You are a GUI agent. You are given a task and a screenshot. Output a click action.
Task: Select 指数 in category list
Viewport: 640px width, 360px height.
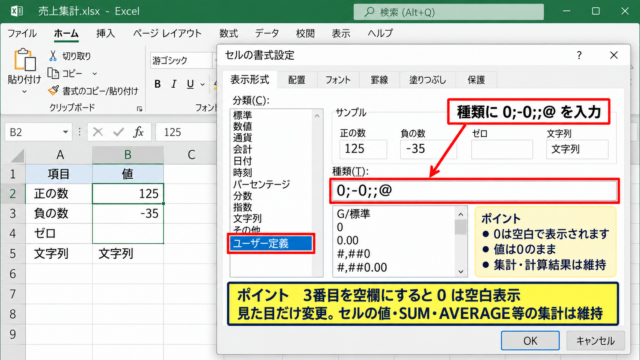242,207
